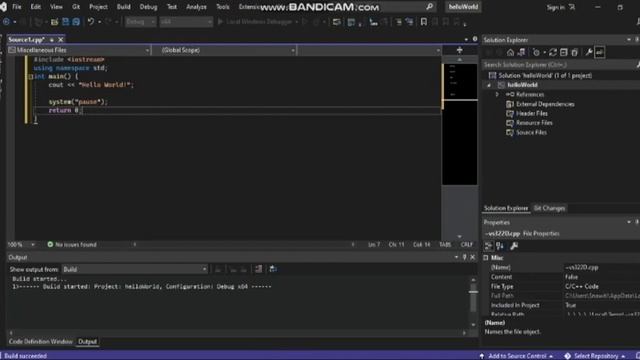Open the Undo history dropdown arrow
Image resolution: width=640 pixels, height=360 pixels.
point(99,22)
